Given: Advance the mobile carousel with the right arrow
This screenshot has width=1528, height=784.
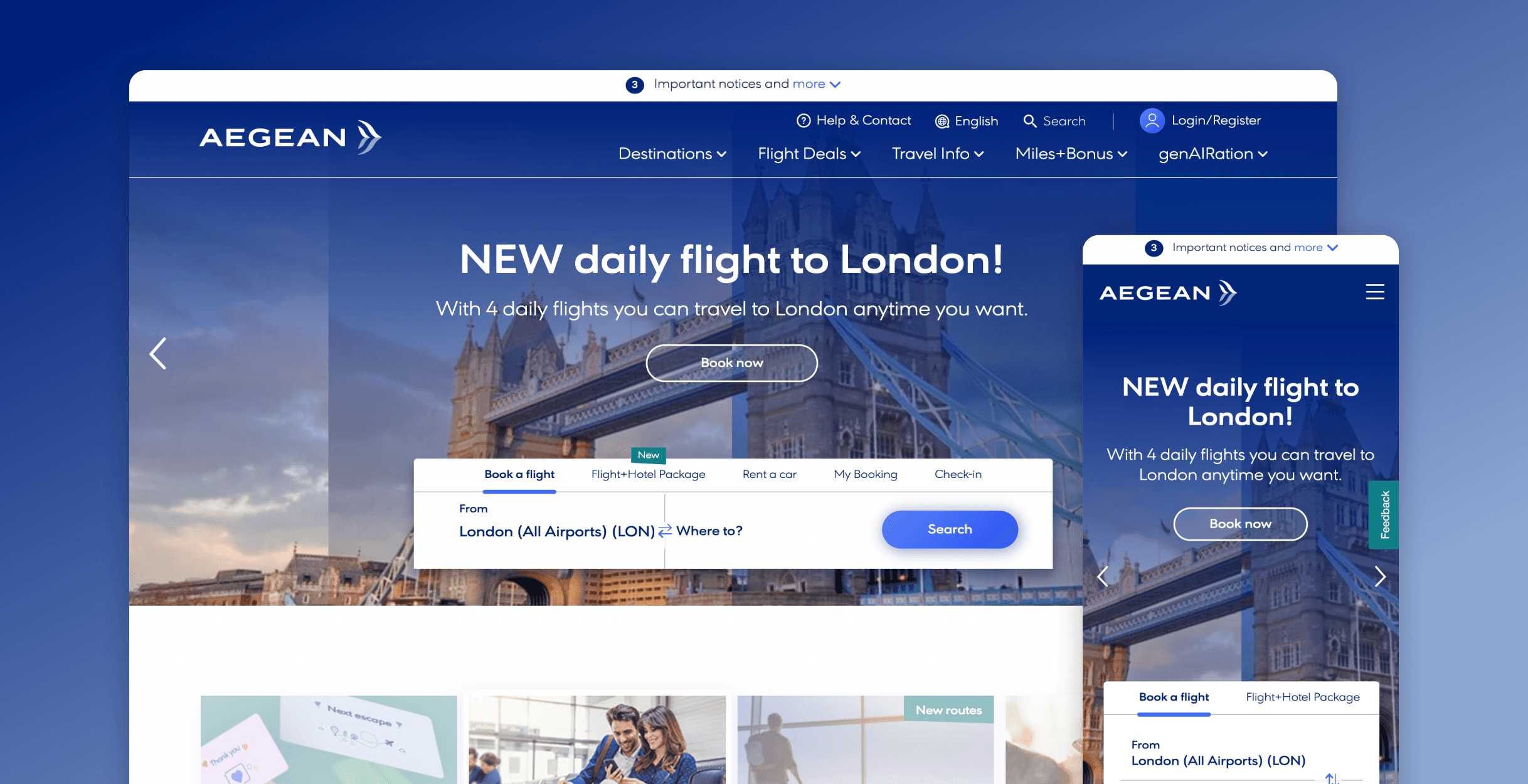Looking at the screenshot, I should click(1380, 576).
